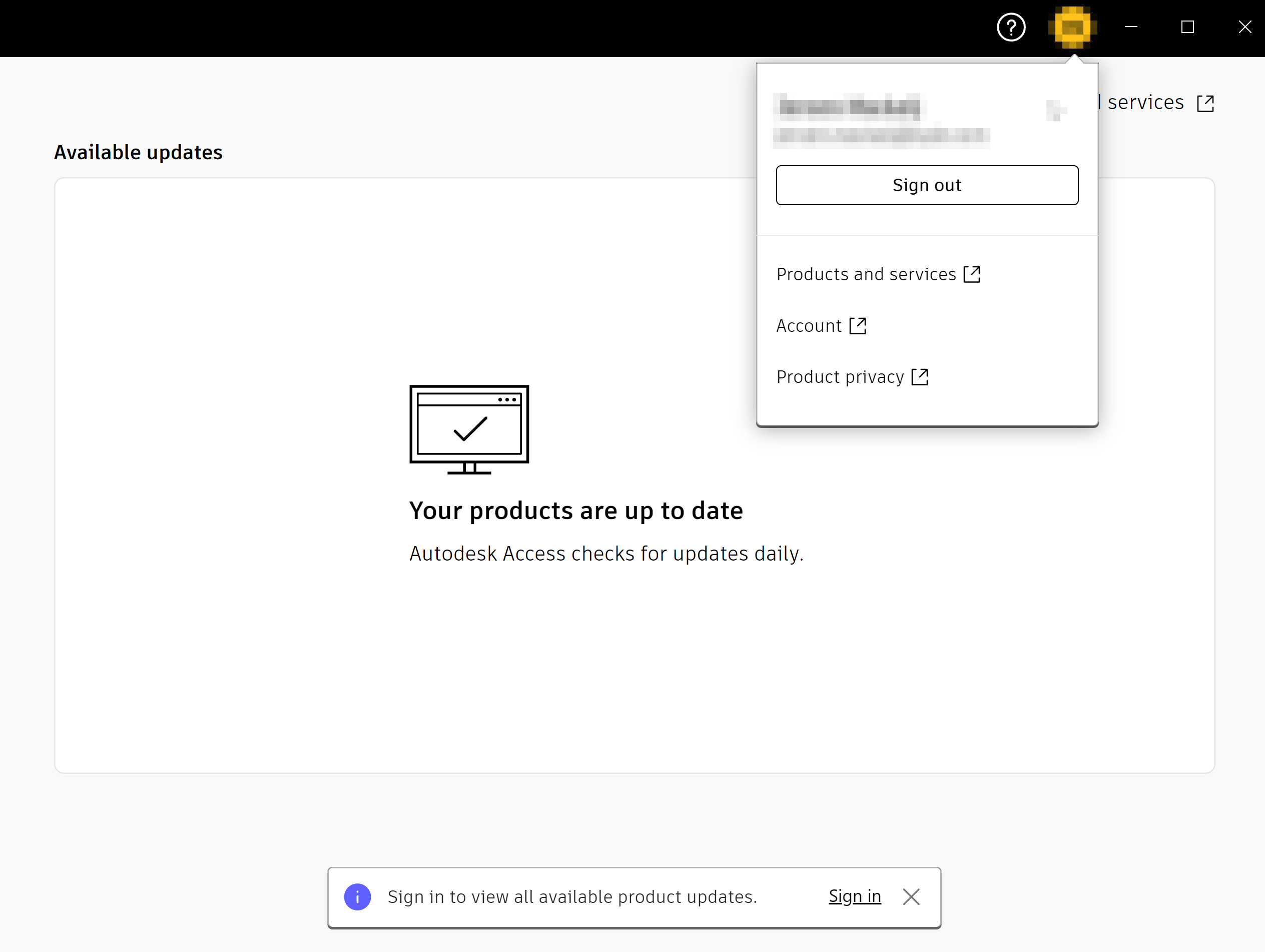
Task: Click 'Sign in to view all available product updates.' text
Action: click(572, 896)
